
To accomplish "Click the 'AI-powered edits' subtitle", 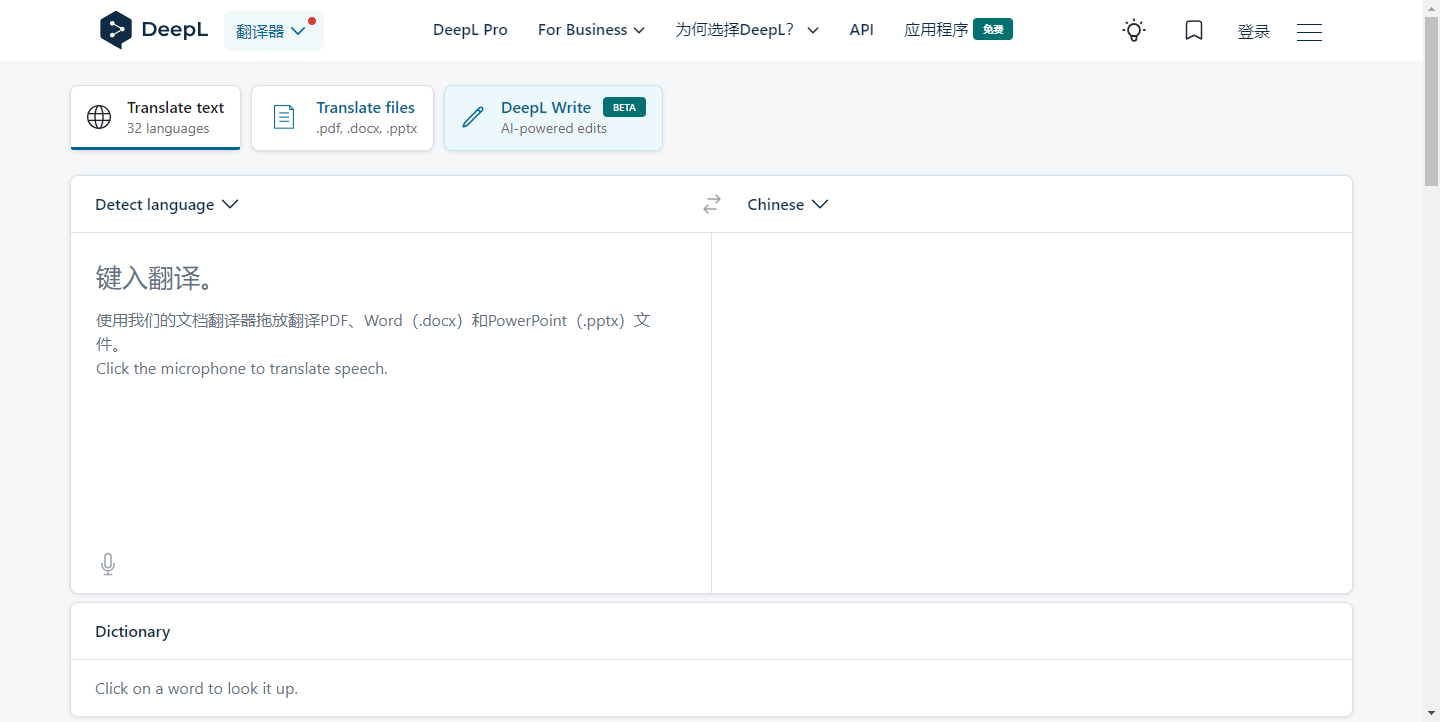I will coord(554,129).
